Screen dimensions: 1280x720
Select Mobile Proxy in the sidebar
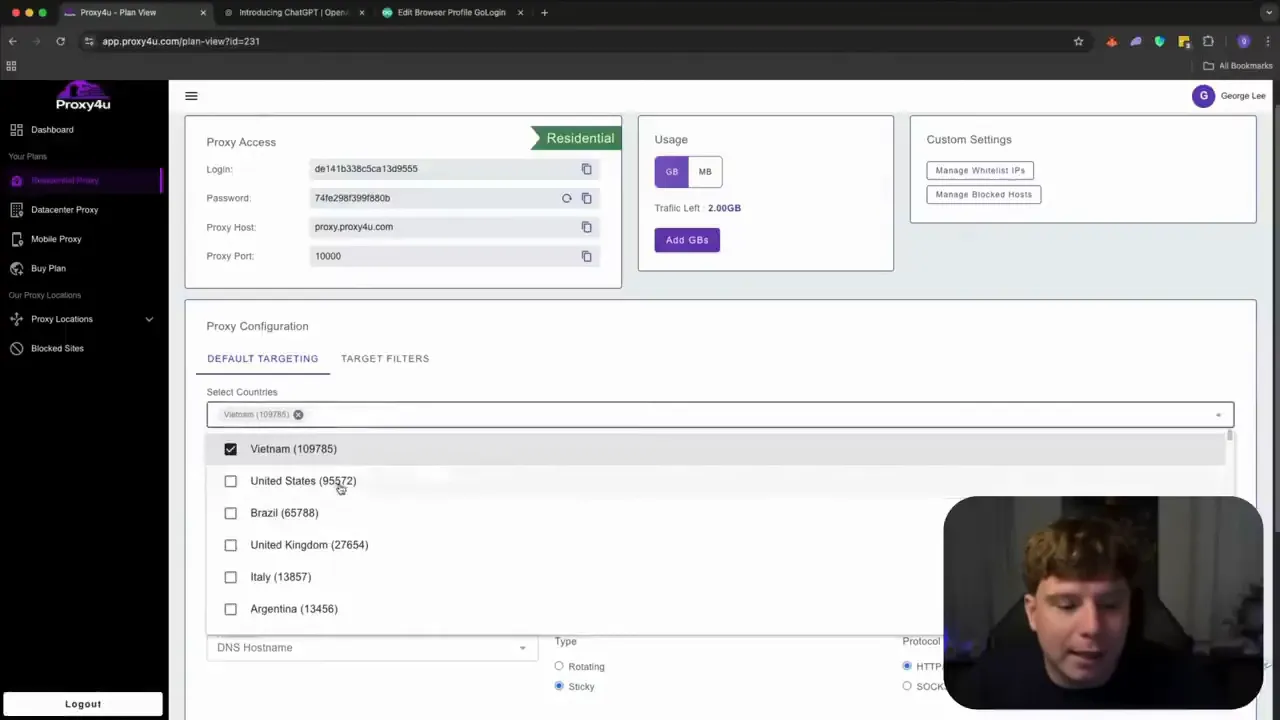click(x=56, y=239)
